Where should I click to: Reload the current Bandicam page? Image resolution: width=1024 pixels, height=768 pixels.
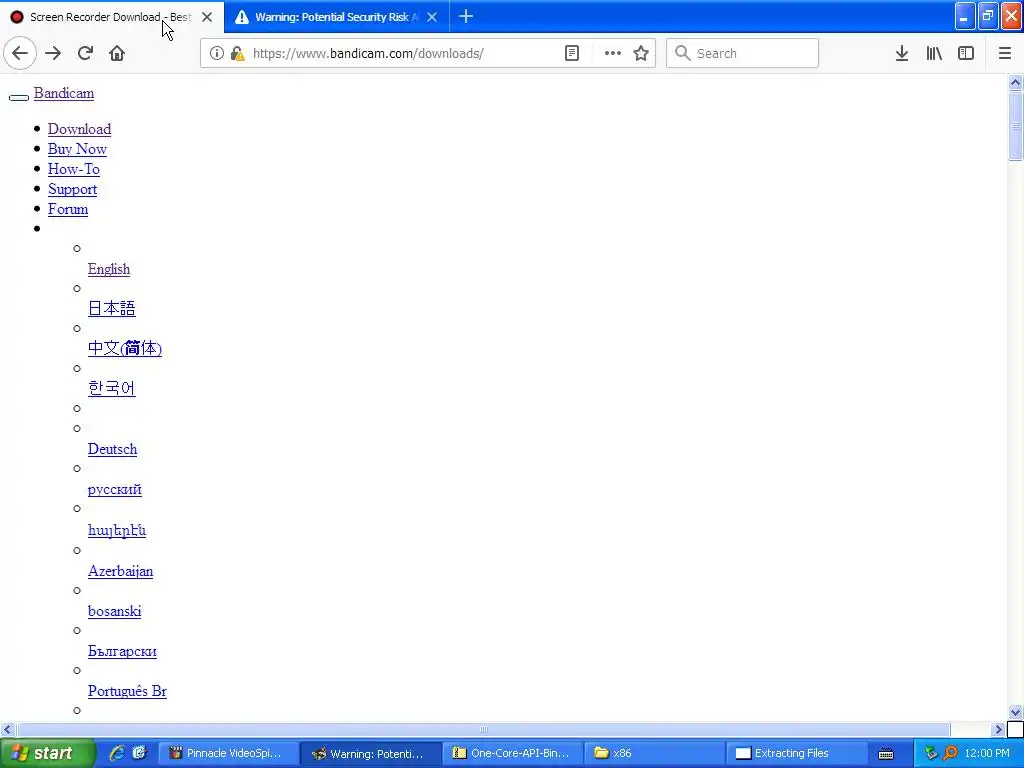point(85,54)
